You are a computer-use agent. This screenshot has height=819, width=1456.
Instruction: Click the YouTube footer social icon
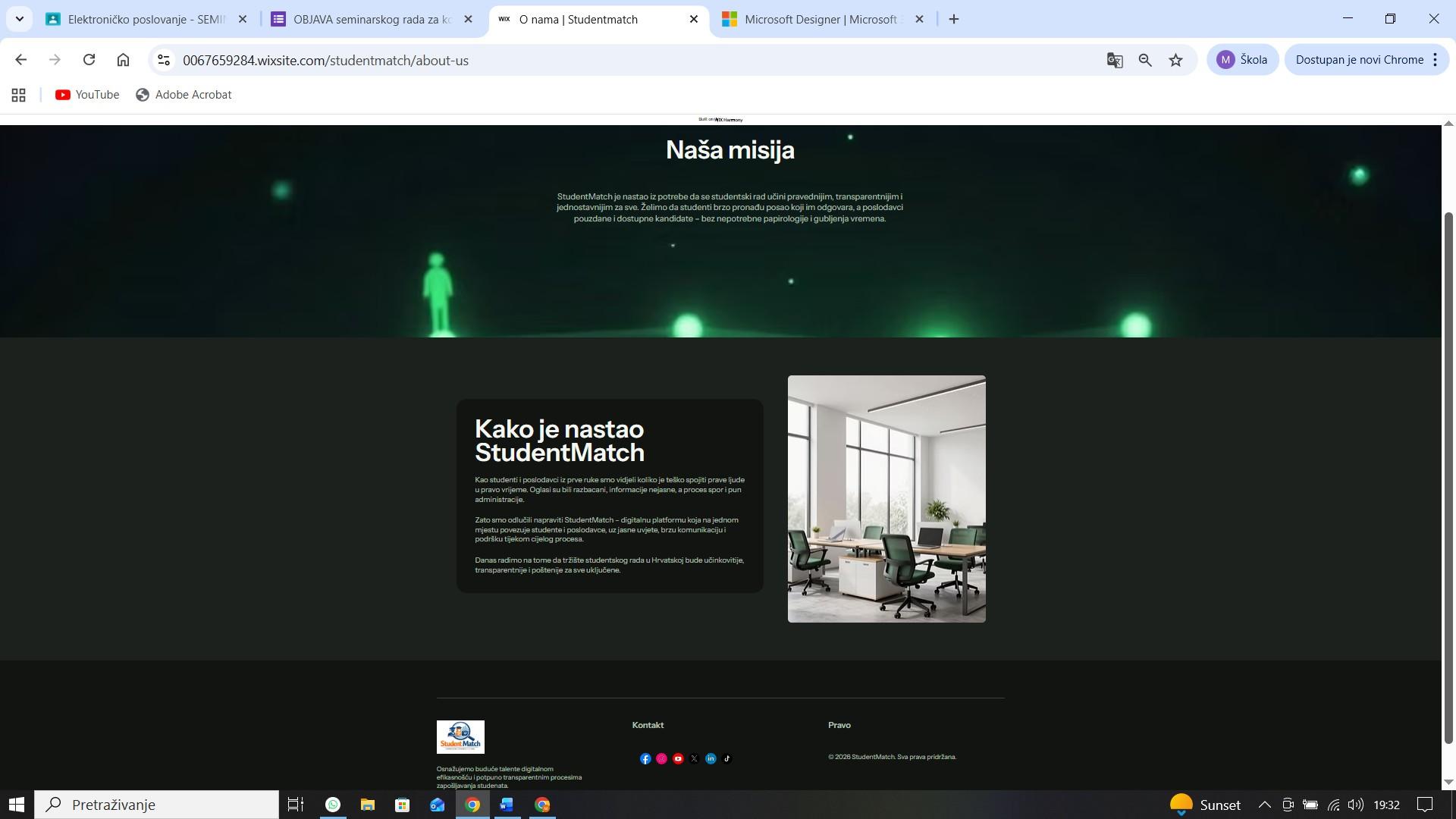point(678,758)
